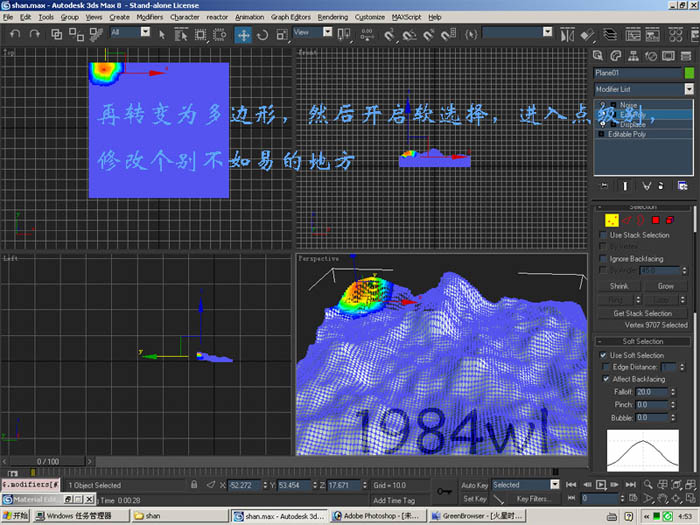
Task: Click the Pin Stack icon
Action: click(604, 186)
